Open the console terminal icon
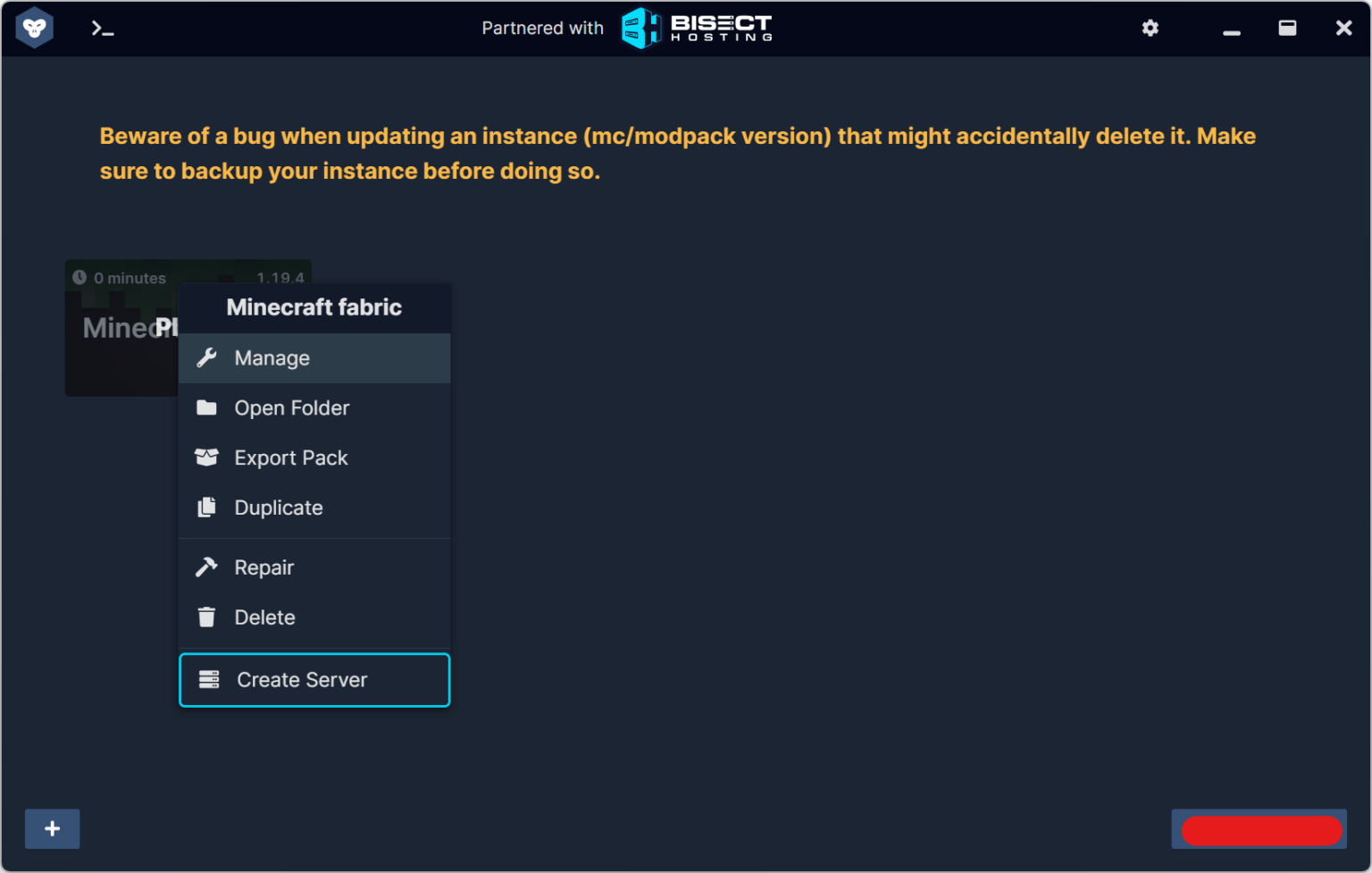Viewport: 1372px width, 873px height. [103, 29]
